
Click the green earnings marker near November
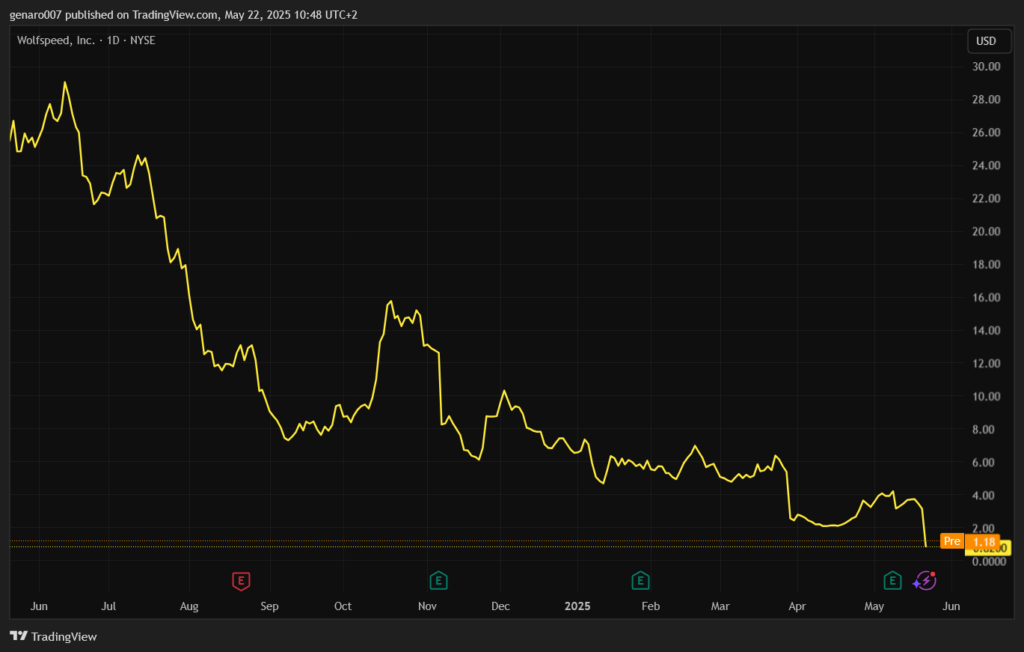point(437,580)
